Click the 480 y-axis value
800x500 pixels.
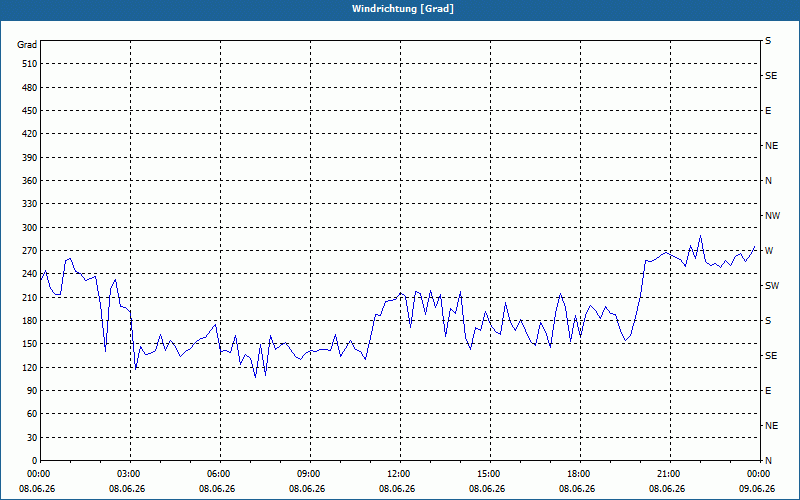(x=30, y=88)
